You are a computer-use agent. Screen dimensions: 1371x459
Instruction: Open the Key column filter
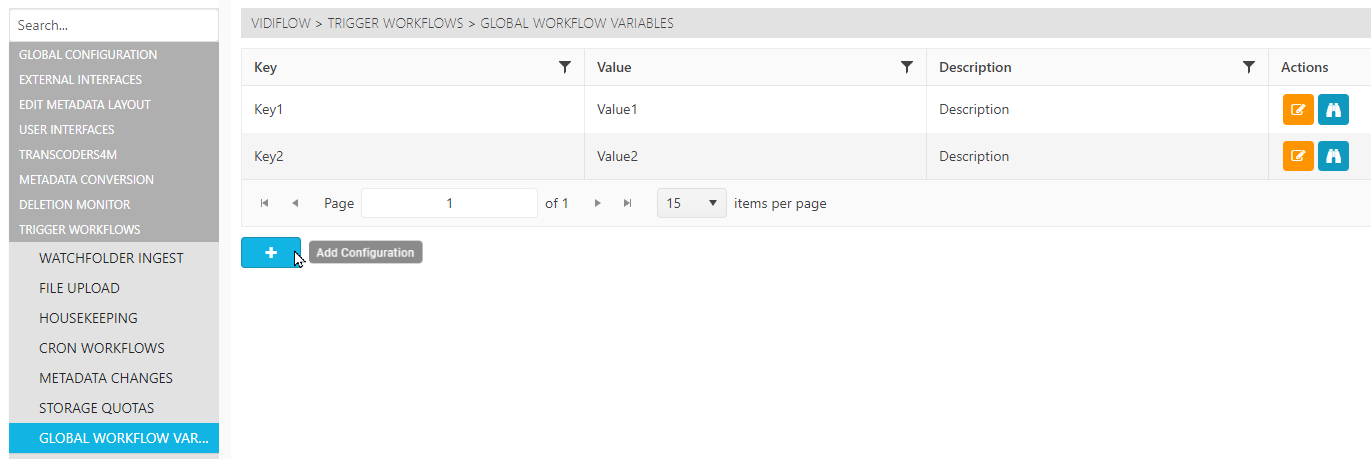[565, 67]
